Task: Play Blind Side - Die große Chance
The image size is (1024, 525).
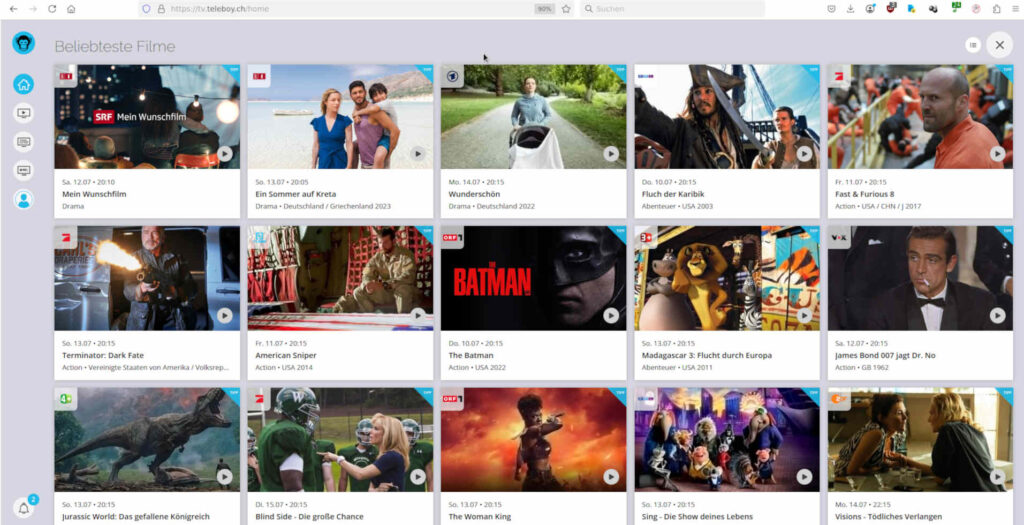Action: pyautogui.click(x=418, y=477)
